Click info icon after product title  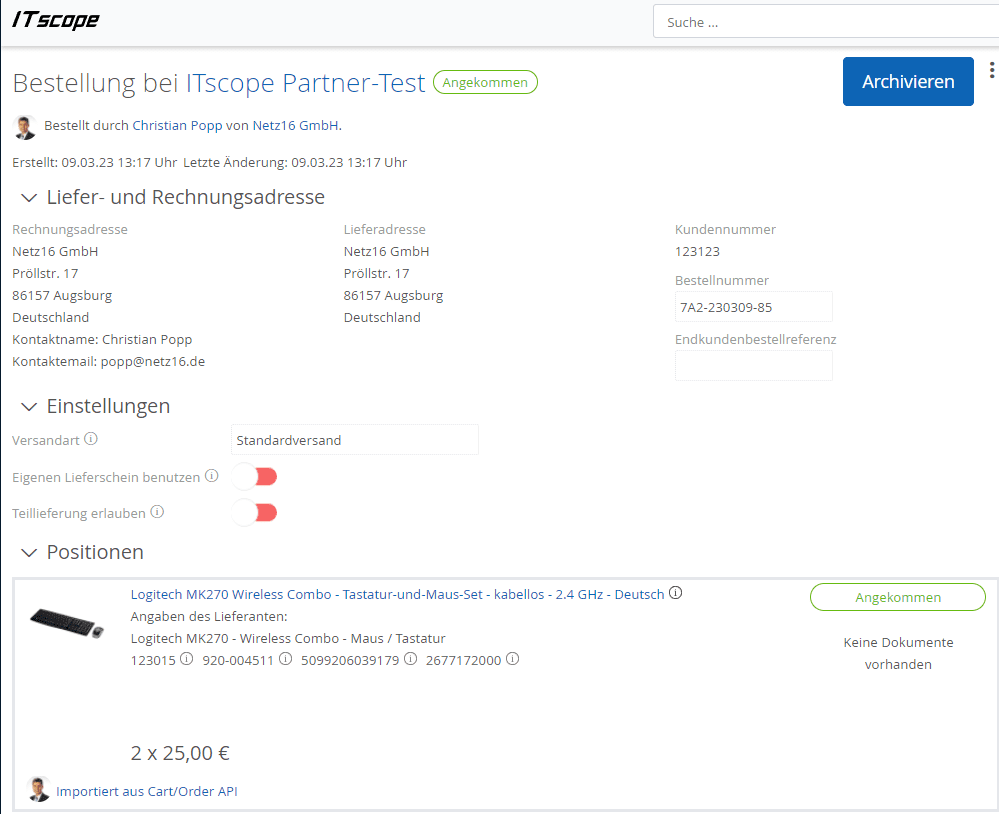(x=676, y=593)
